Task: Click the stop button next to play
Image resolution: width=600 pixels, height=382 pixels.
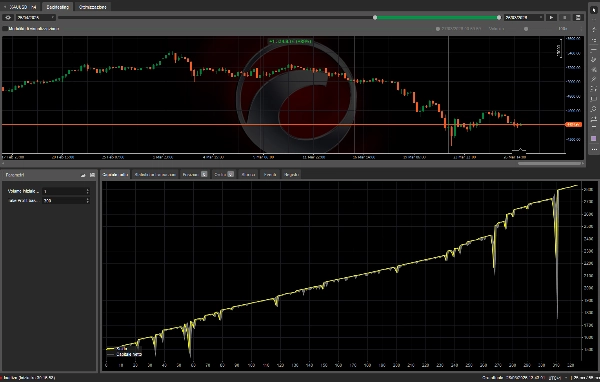Action: (x=565, y=18)
